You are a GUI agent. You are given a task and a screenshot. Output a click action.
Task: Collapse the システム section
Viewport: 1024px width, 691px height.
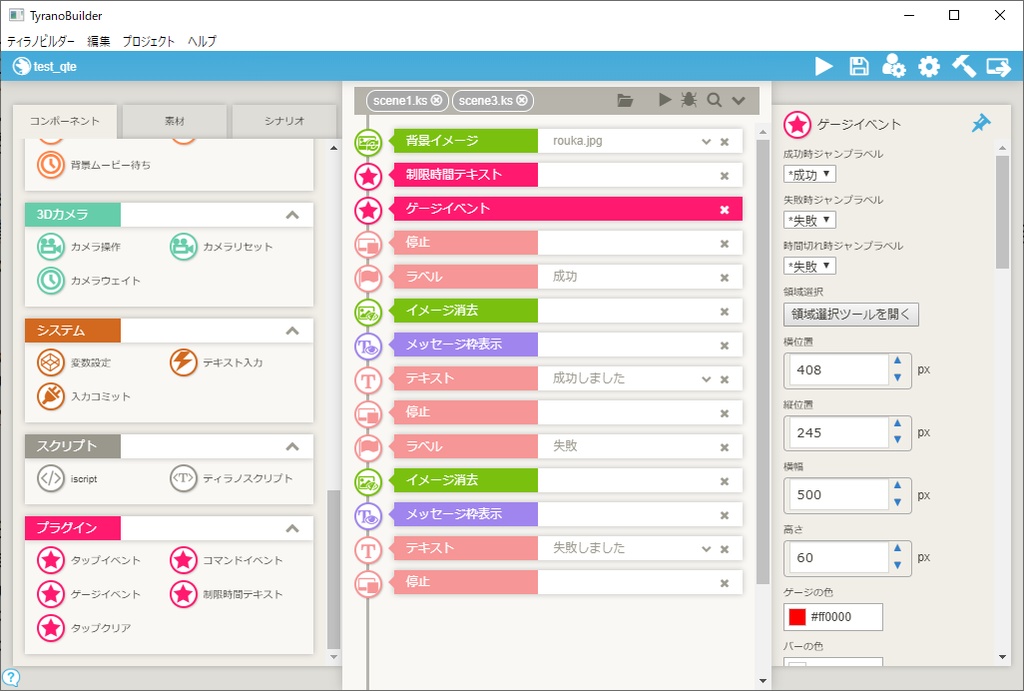(292, 330)
